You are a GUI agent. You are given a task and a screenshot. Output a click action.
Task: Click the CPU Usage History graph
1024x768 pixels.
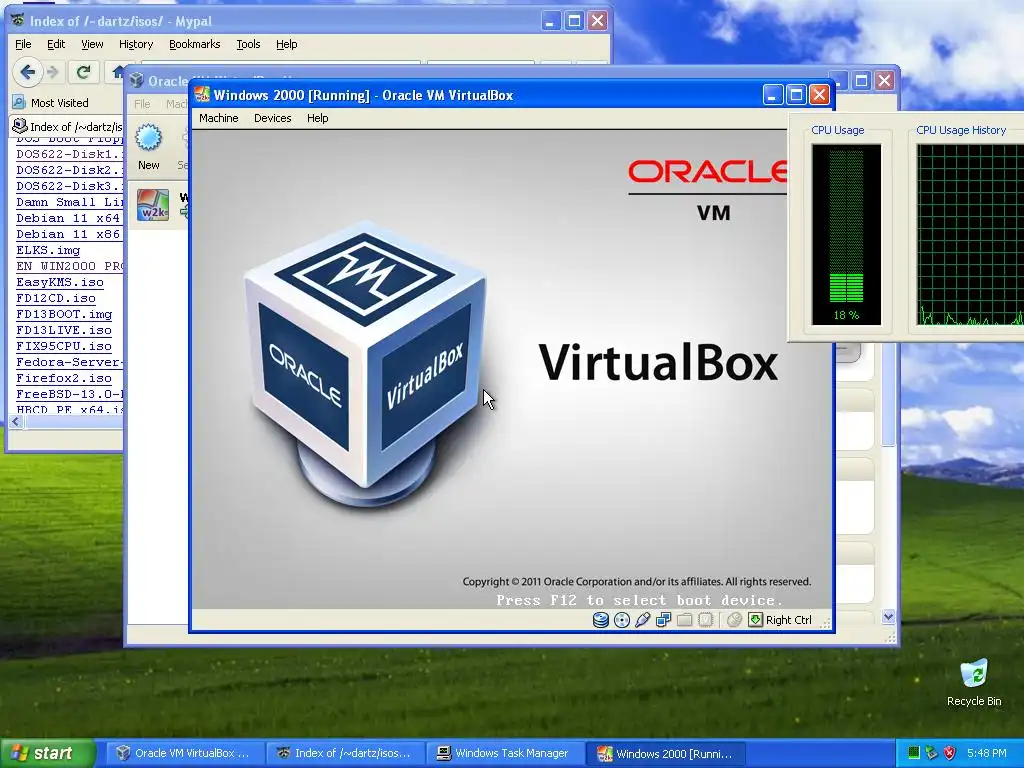click(x=970, y=234)
